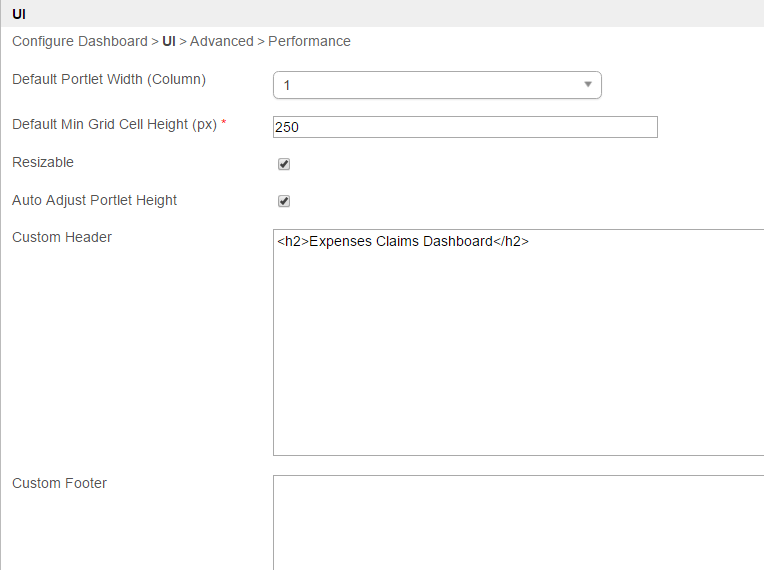
Task: Go to Configure Dashboard breadcrumb step
Action: 79,41
